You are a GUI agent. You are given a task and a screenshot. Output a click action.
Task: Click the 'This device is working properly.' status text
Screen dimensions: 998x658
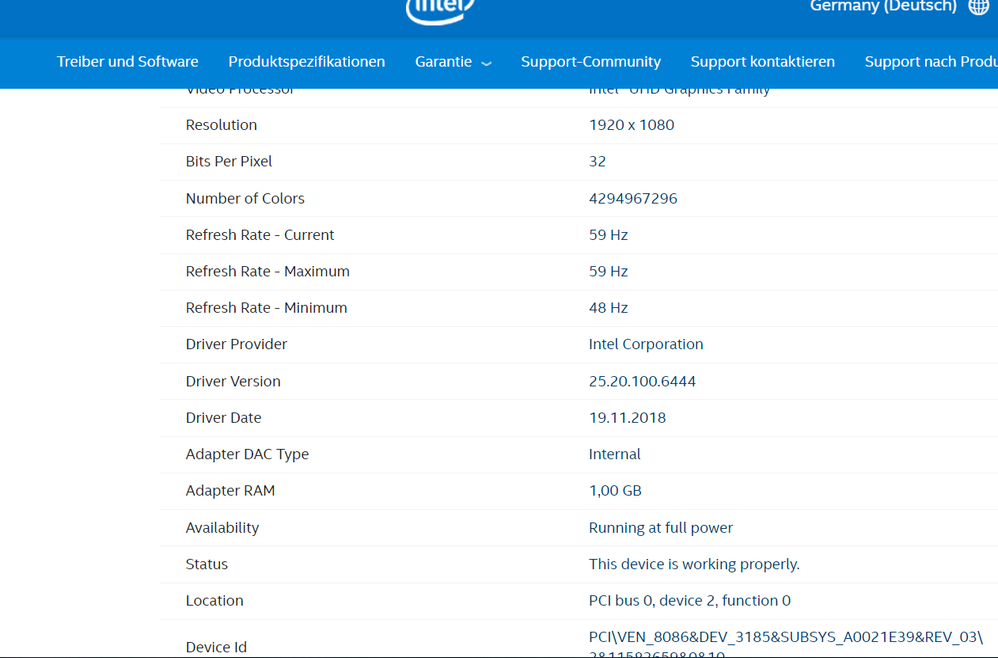694,564
